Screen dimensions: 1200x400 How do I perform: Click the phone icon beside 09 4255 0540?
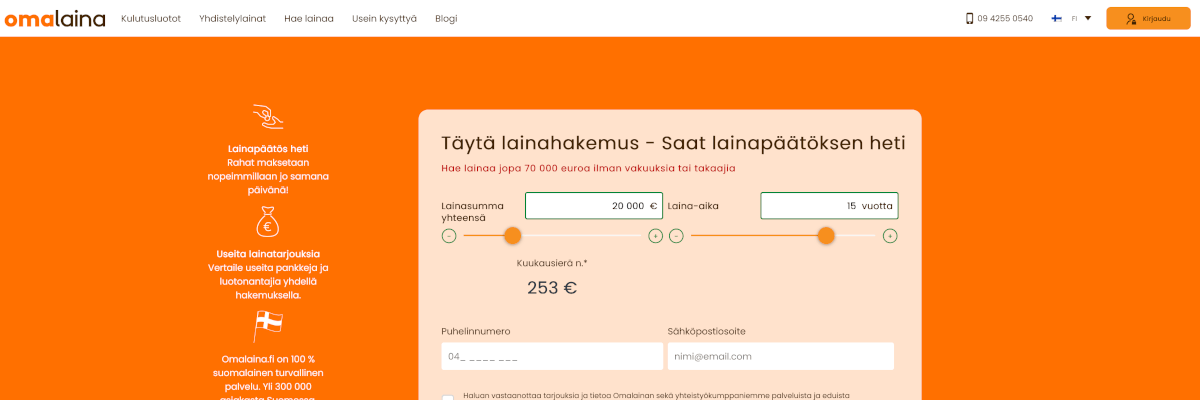pos(969,18)
